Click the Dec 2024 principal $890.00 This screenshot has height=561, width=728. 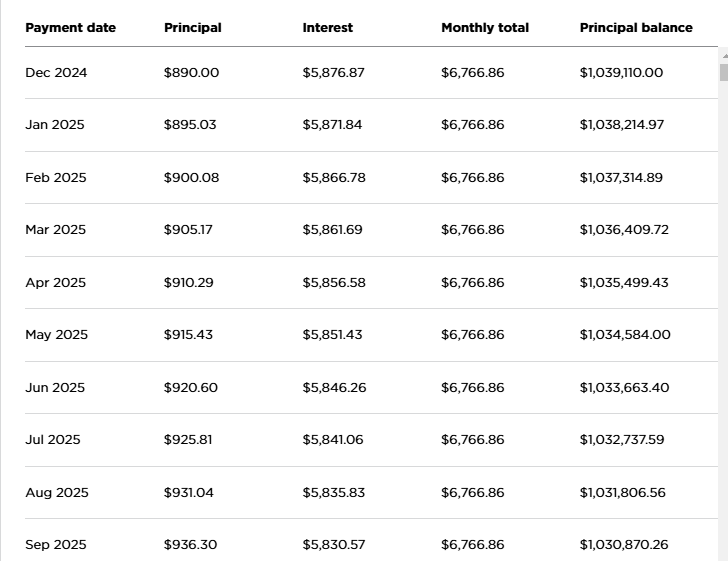tap(191, 72)
